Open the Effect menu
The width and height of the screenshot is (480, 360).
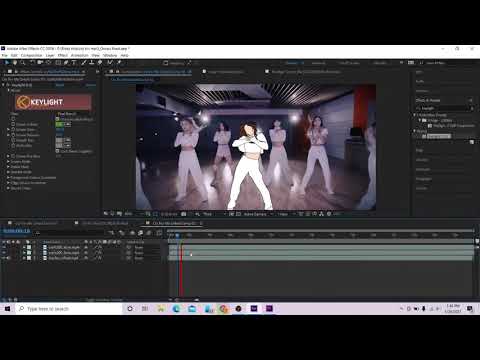pos(63,55)
